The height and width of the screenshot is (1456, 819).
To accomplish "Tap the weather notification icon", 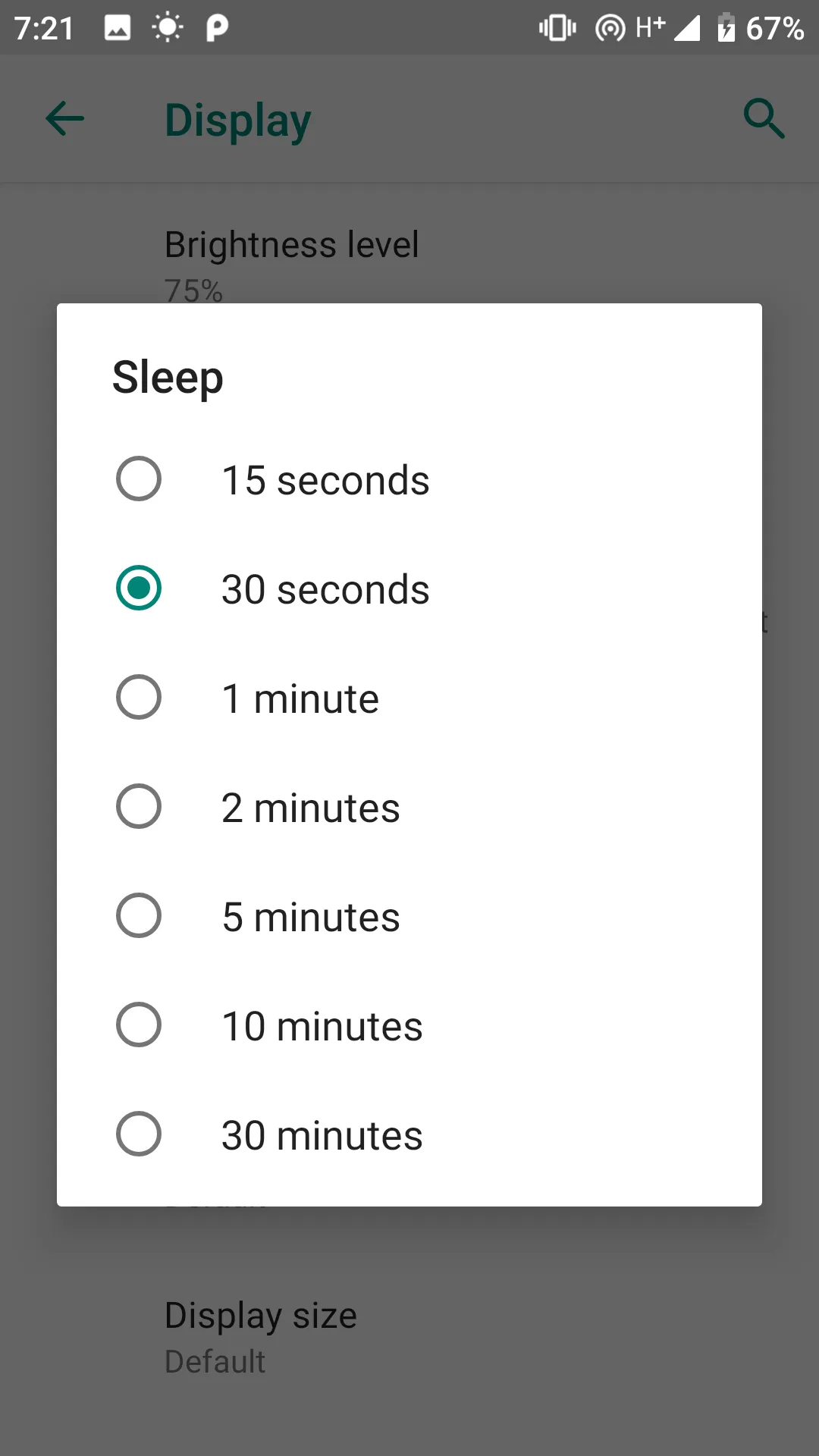I will point(167,28).
